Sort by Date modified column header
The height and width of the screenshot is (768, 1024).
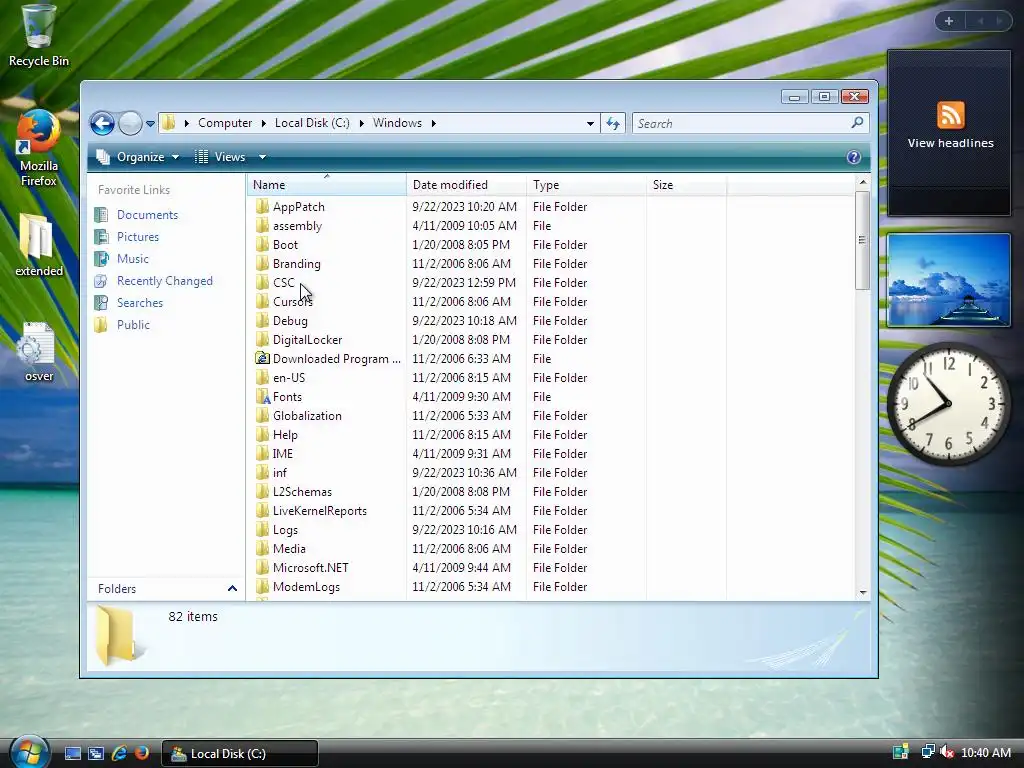466,185
